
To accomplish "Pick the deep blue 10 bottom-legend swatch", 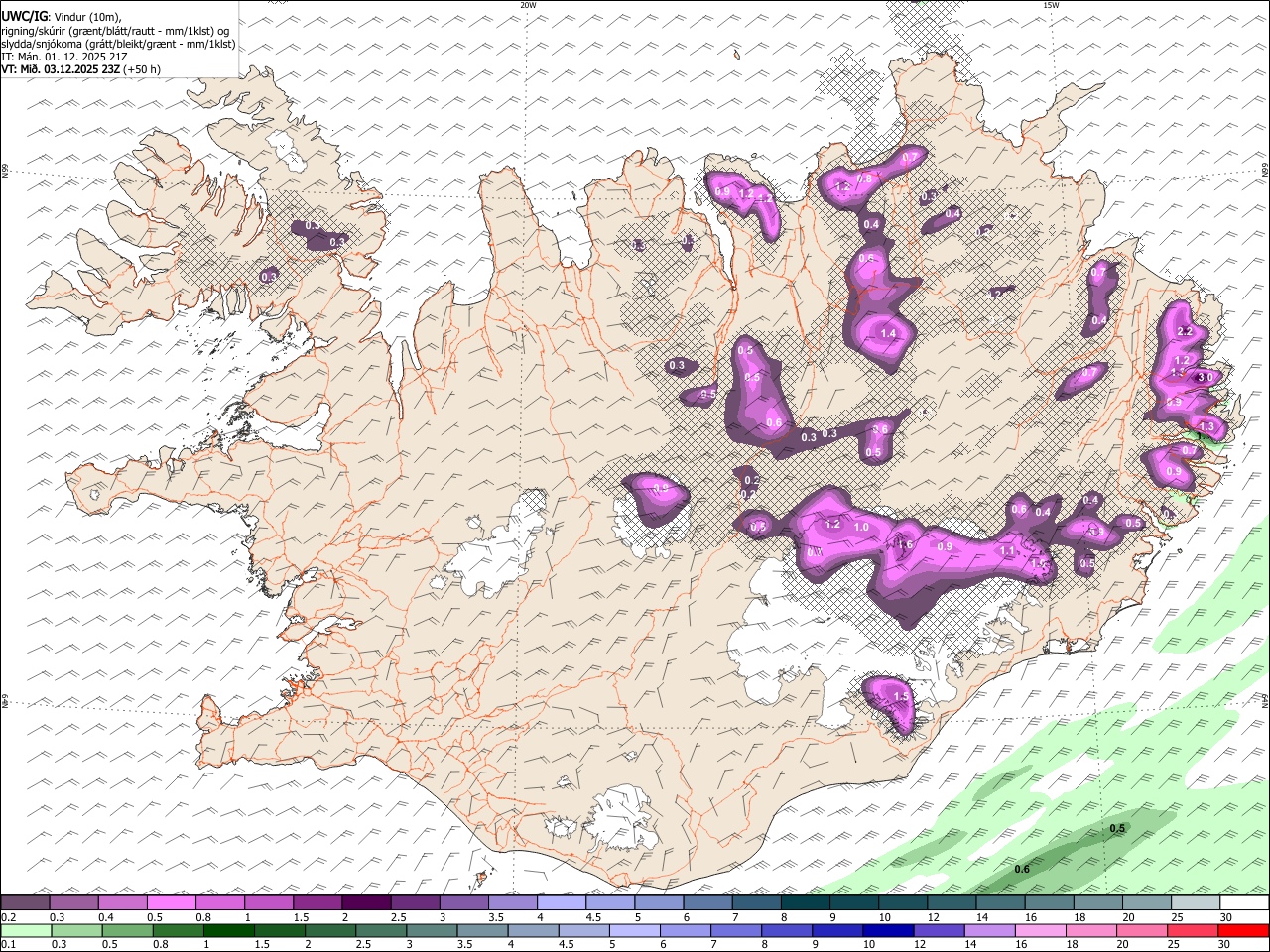I will (888, 931).
